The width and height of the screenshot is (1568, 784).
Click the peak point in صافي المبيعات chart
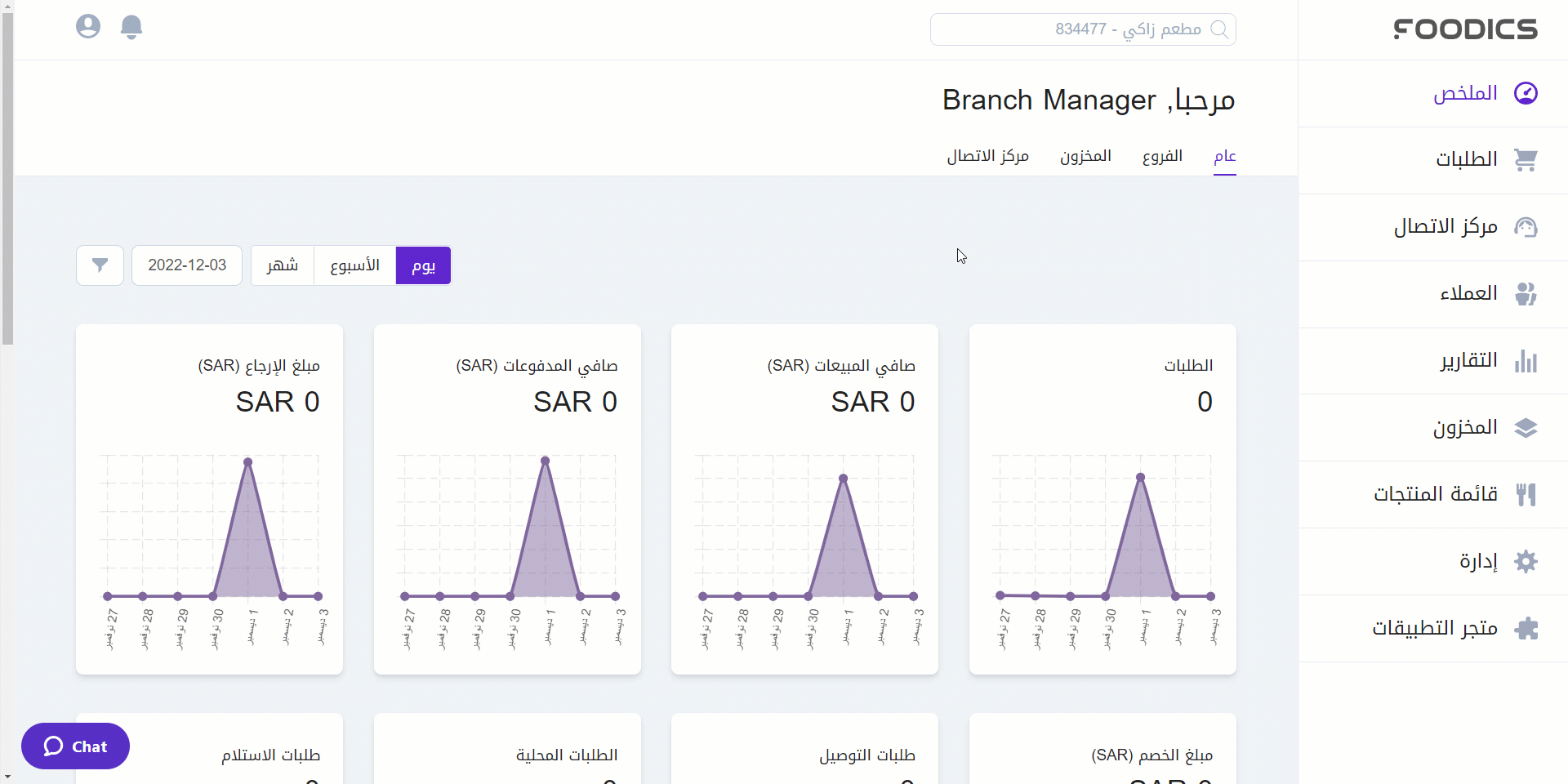coord(844,479)
